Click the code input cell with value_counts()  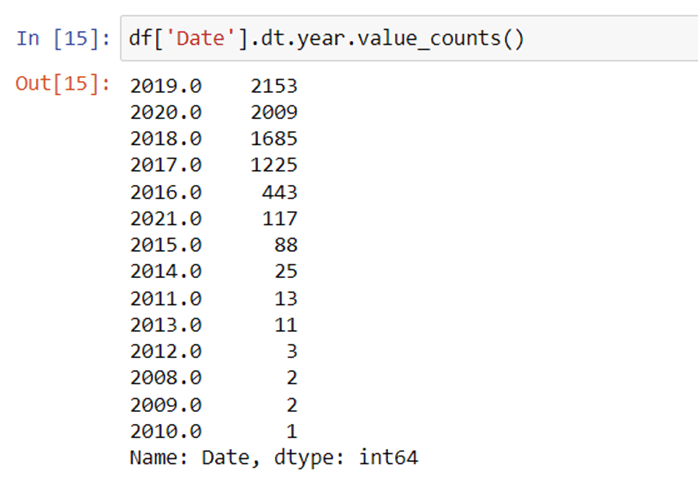[x=409, y=38]
